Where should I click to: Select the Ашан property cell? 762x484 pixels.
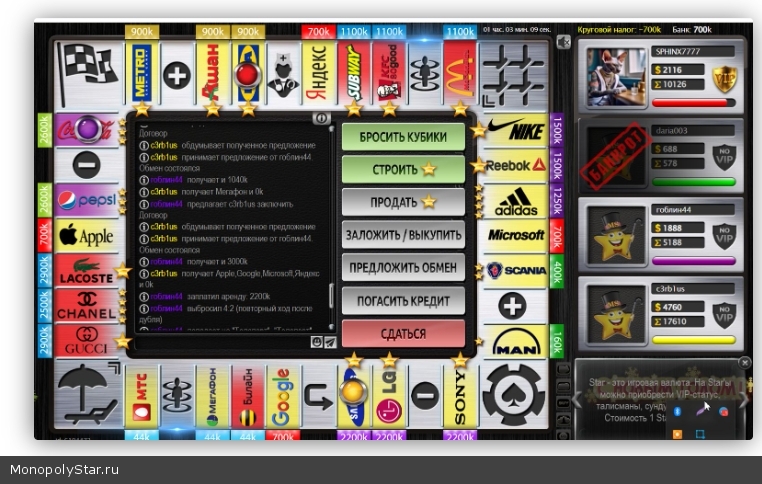[212, 75]
